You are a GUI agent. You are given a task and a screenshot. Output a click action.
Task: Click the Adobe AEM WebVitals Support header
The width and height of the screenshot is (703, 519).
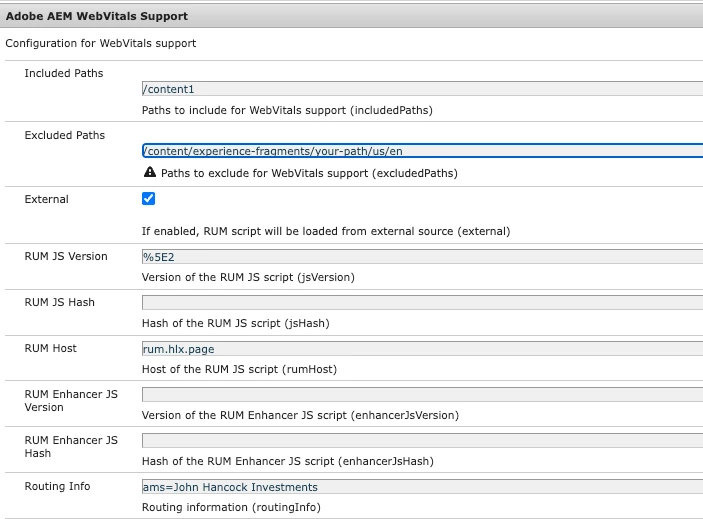point(97,16)
